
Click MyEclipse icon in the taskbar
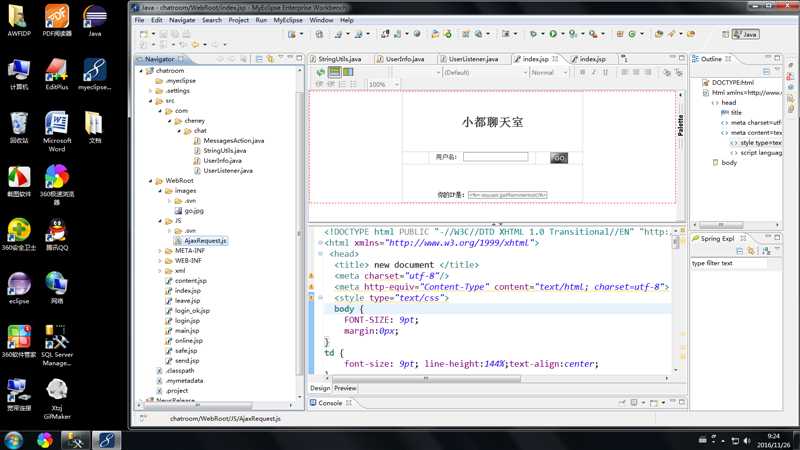coord(106,440)
